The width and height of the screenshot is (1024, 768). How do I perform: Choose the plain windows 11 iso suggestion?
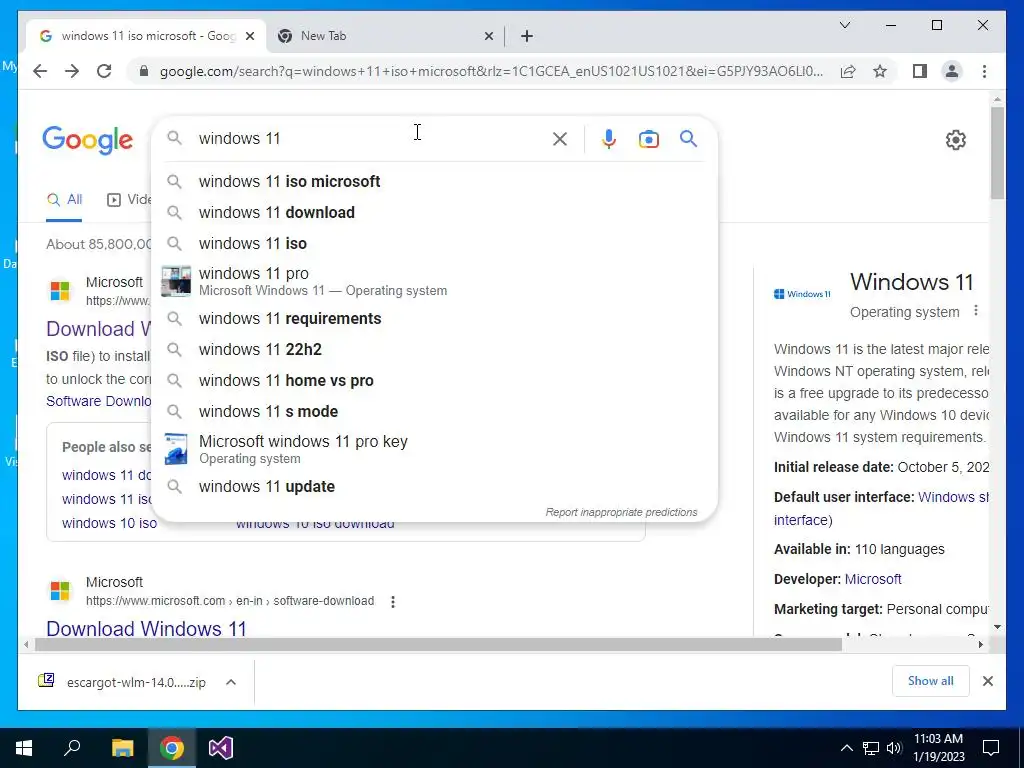(x=434, y=243)
